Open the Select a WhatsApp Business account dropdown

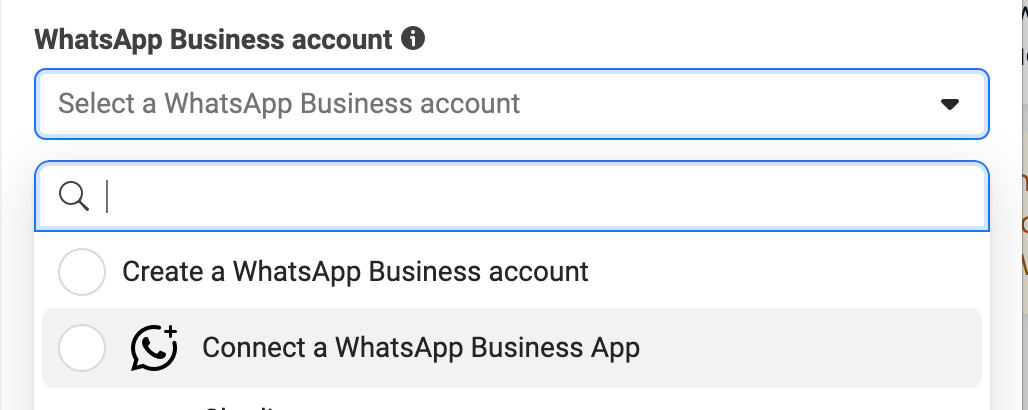(511, 104)
